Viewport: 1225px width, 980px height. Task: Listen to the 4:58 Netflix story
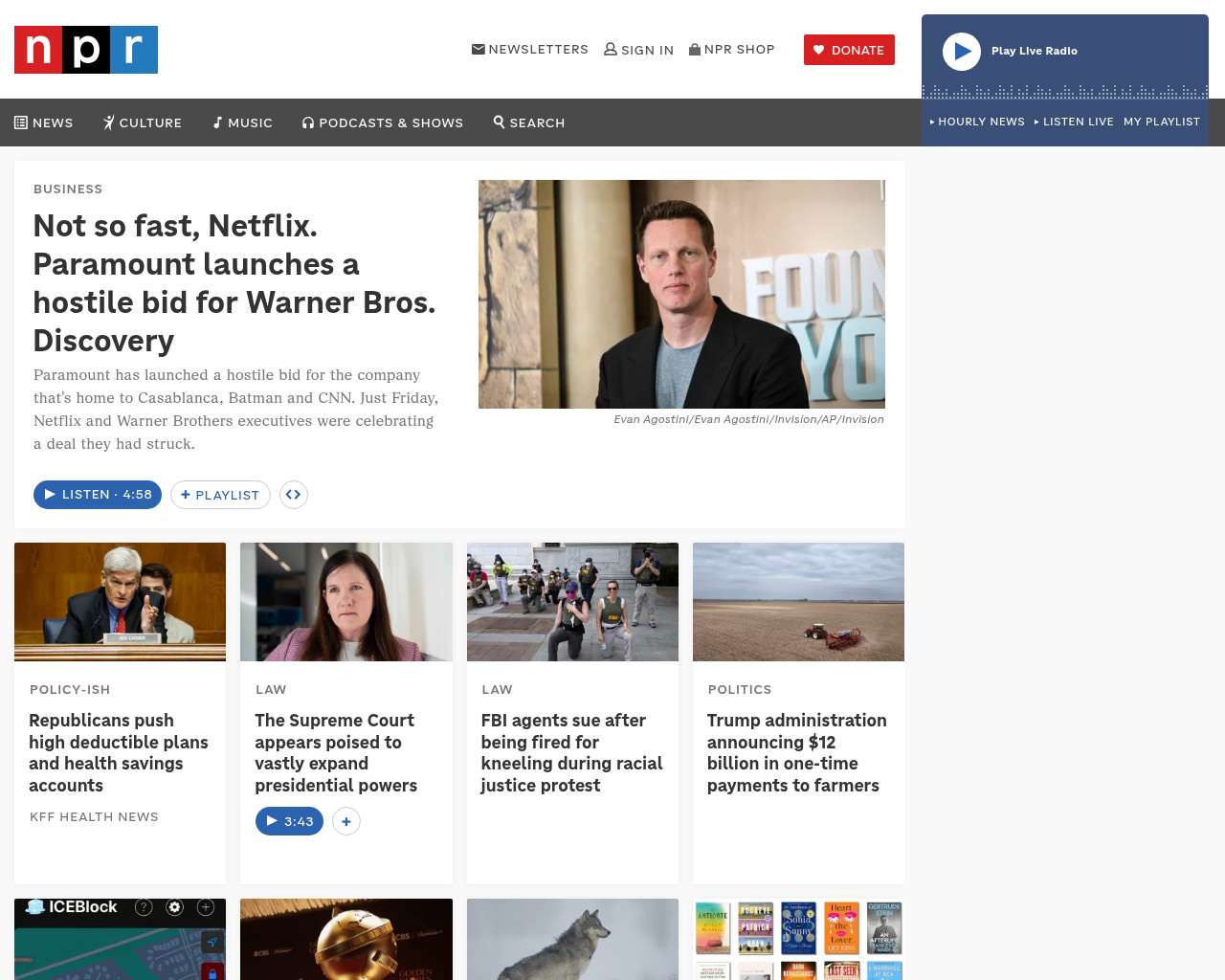[98, 495]
